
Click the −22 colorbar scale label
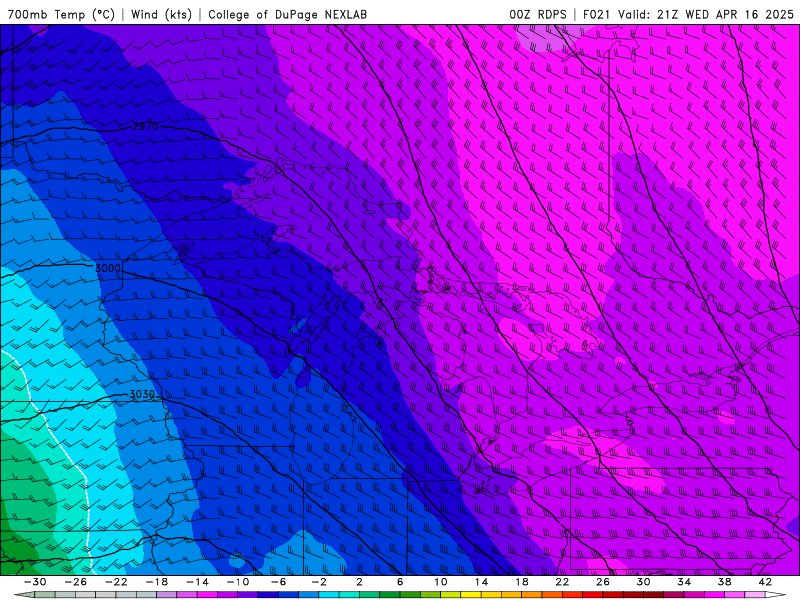pyautogui.click(x=116, y=582)
